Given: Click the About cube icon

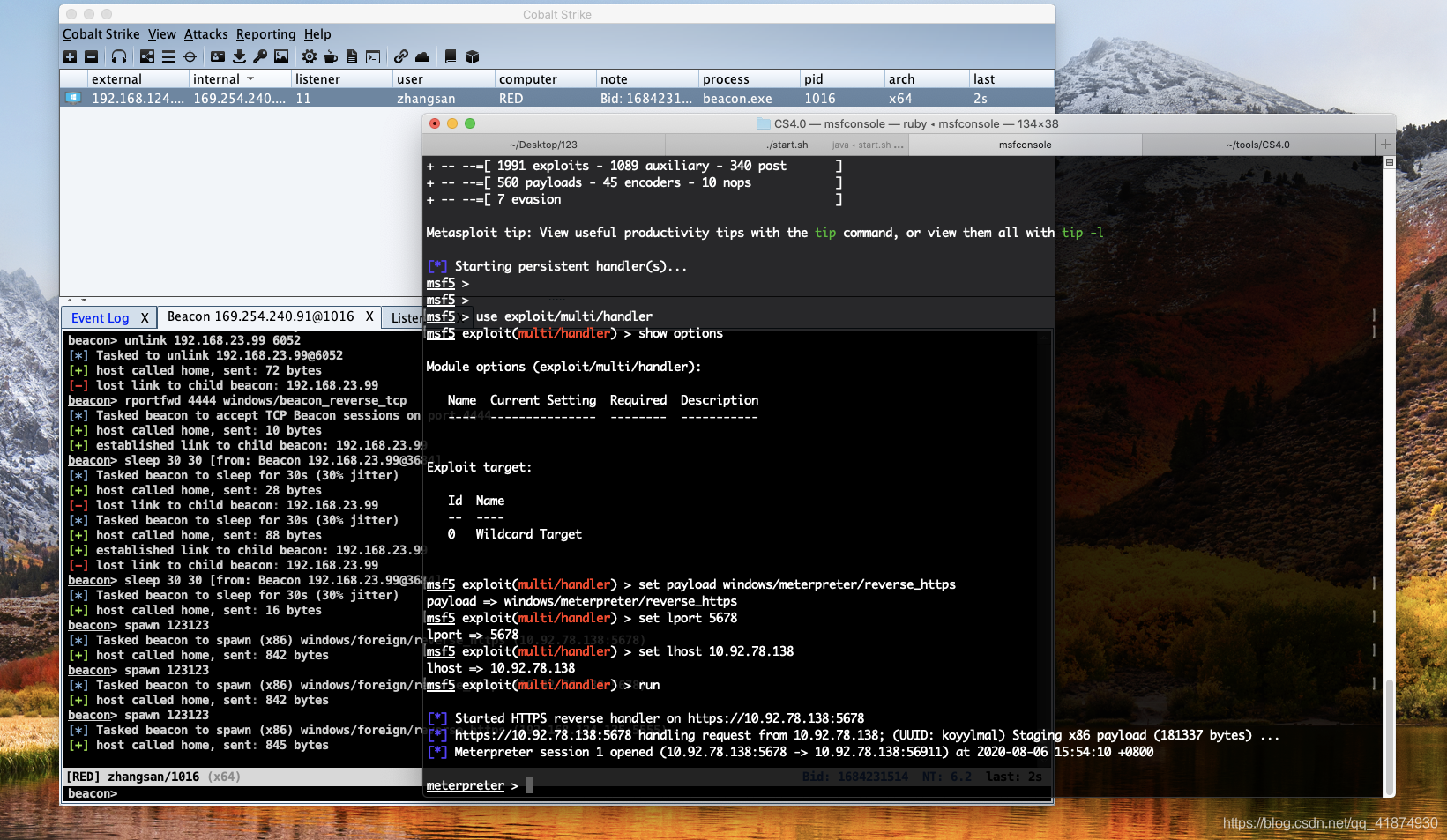Looking at the screenshot, I should pyautogui.click(x=472, y=56).
